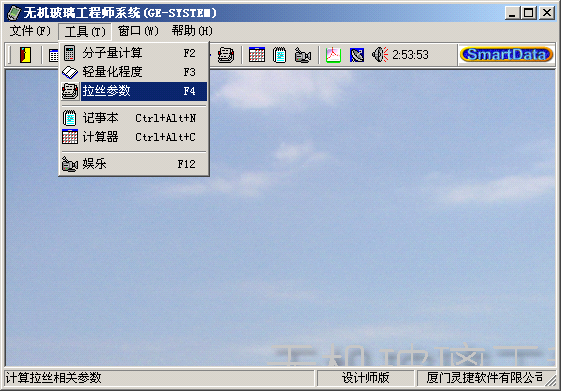Close the open 工具(T) menu
This screenshot has height=391, width=561.
85,31
